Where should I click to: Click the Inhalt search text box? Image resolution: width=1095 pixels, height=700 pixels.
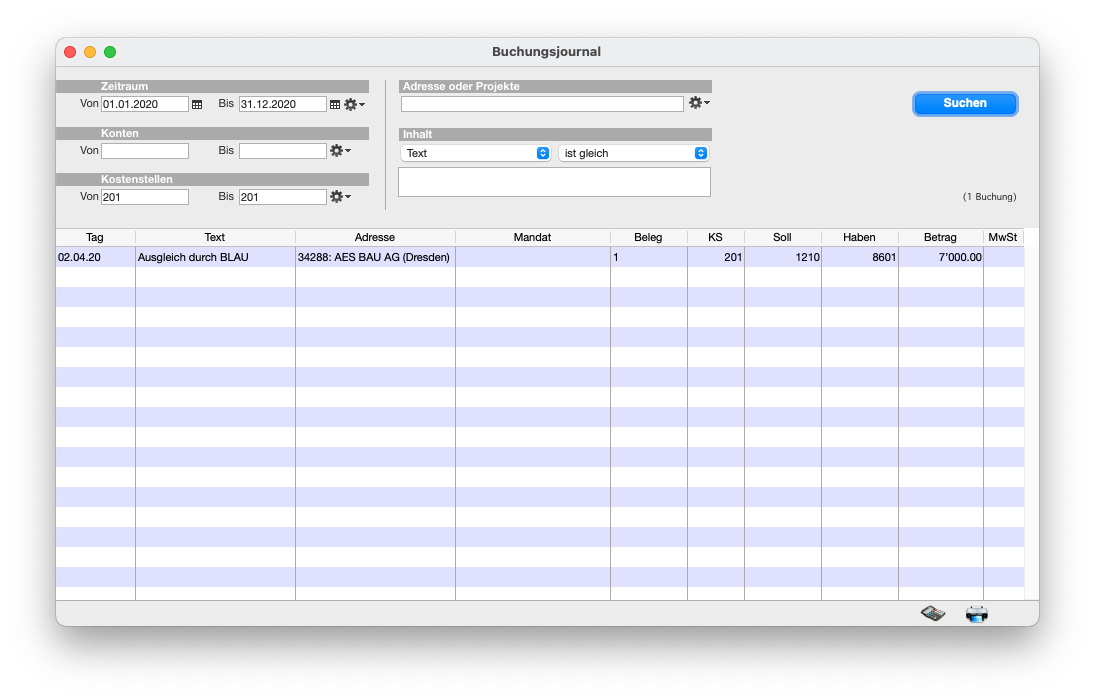(554, 182)
